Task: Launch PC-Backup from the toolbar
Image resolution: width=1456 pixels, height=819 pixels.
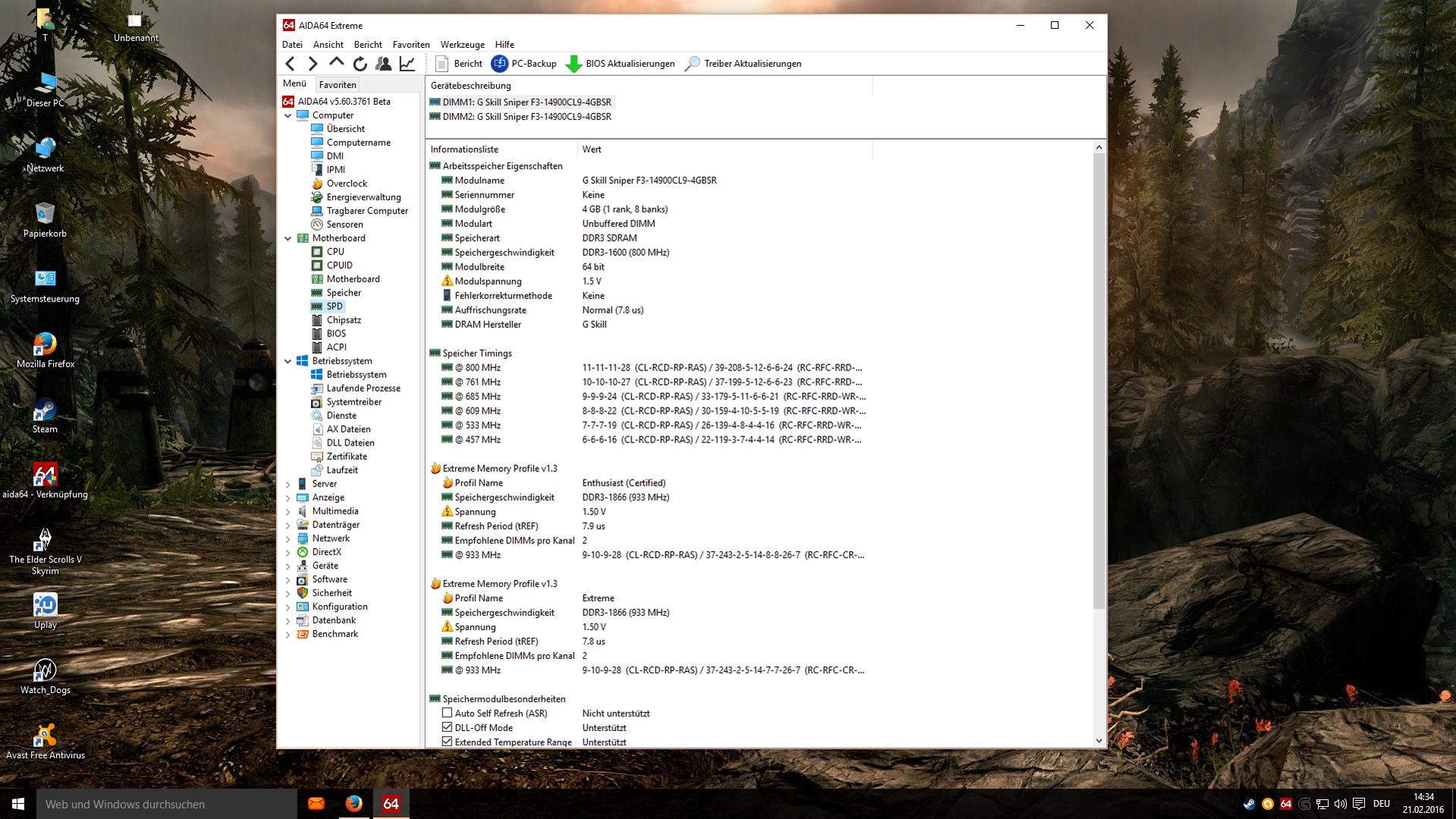Action: point(524,64)
